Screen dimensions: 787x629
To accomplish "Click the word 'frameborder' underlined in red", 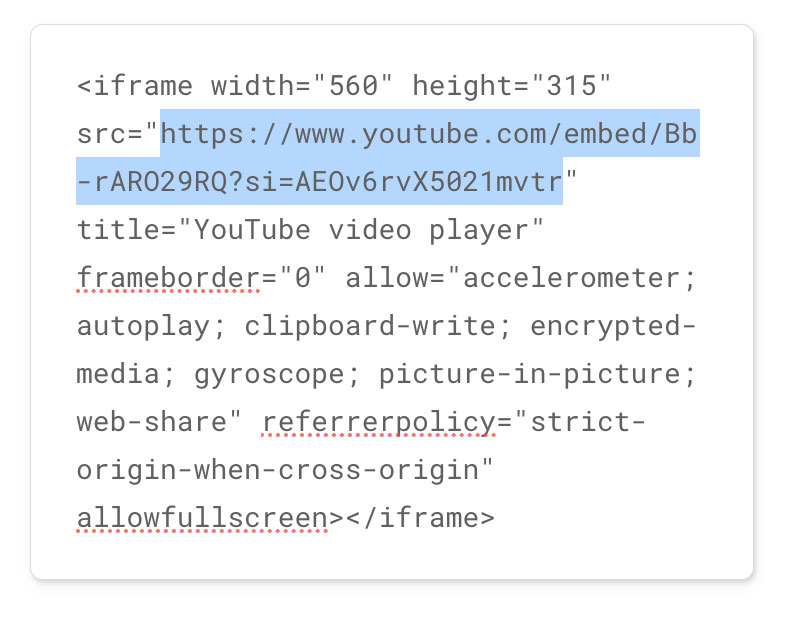I will 168,278.
